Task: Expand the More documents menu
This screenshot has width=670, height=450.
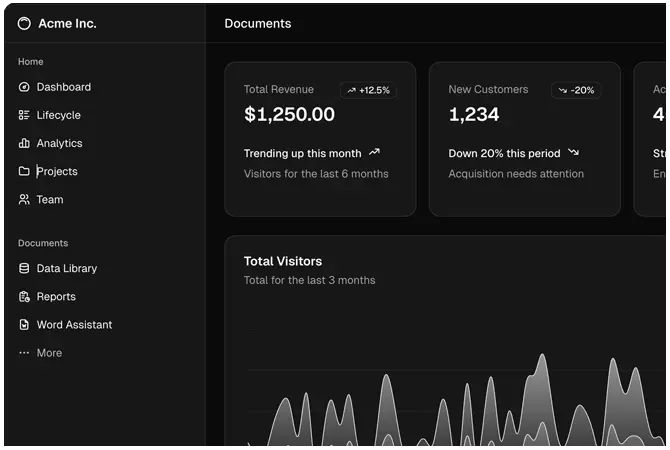Action: [x=48, y=353]
